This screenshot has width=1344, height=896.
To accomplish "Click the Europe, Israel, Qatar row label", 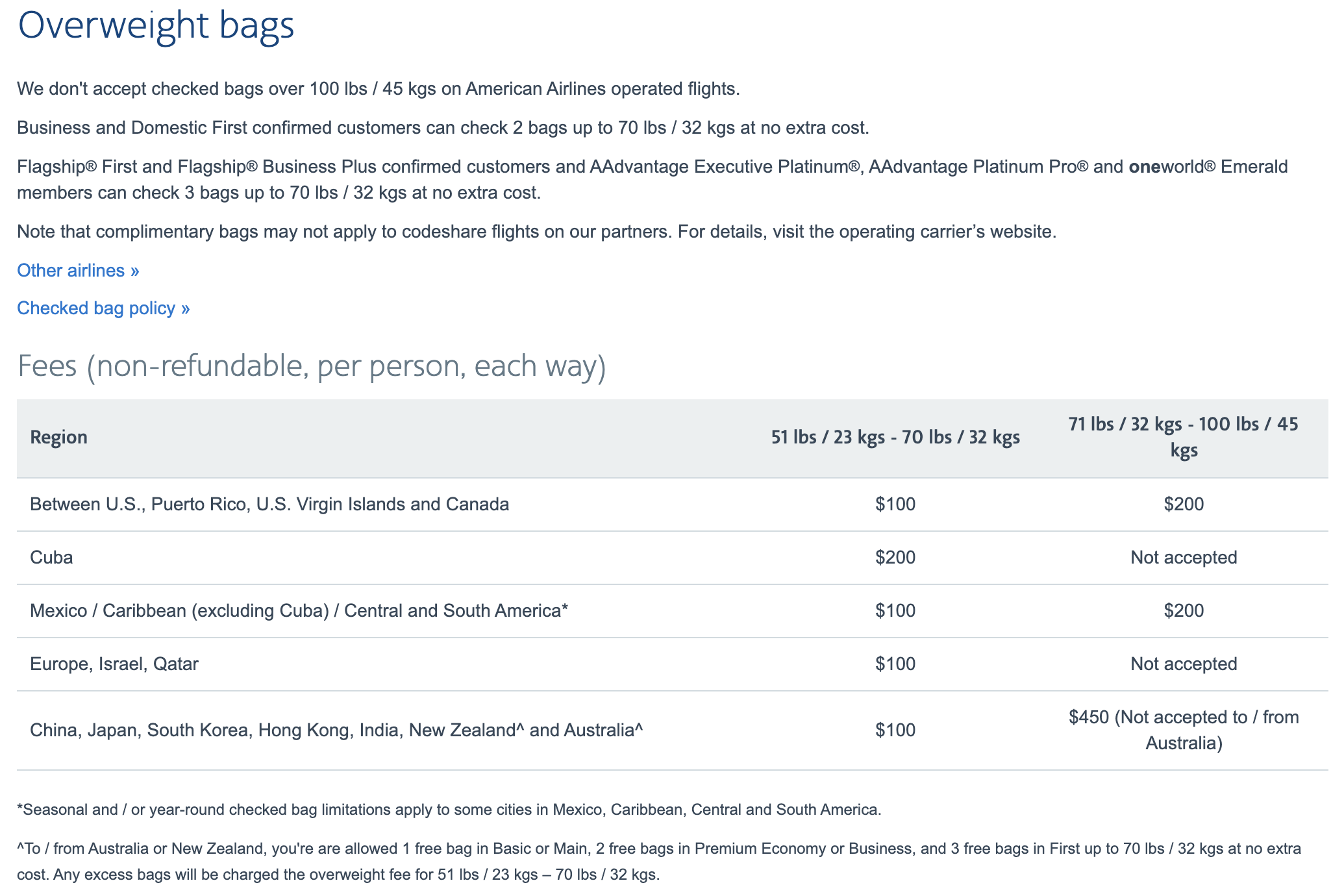I will tap(114, 664).
